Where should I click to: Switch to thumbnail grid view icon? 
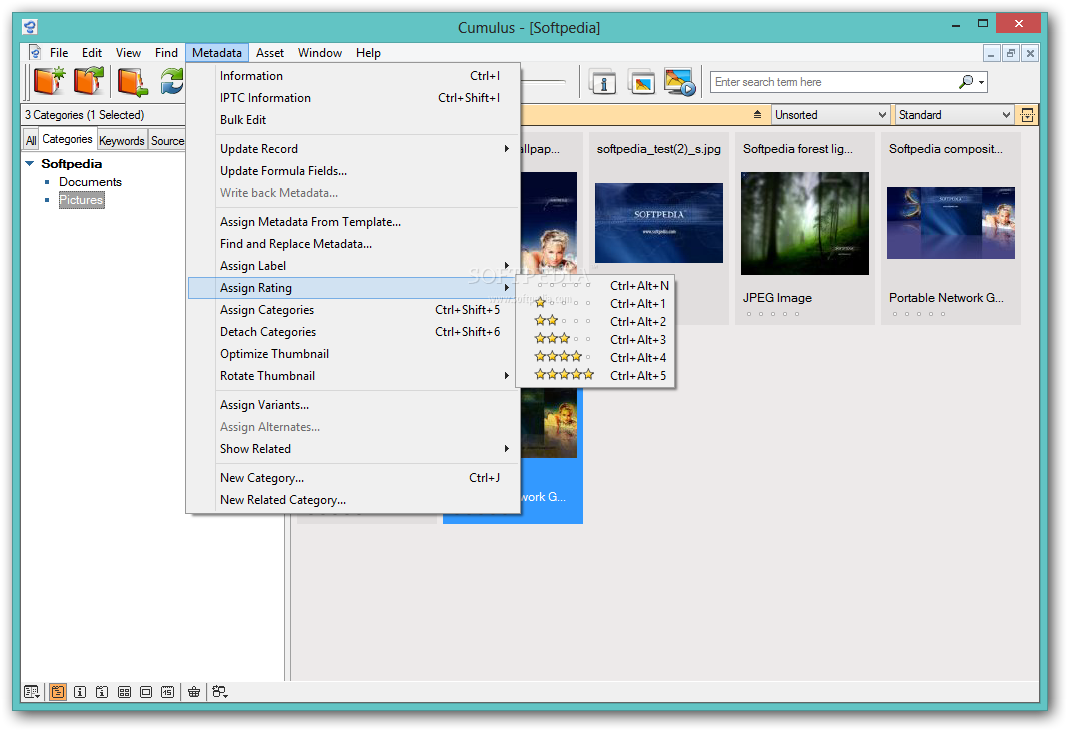(x=124, y=692)
